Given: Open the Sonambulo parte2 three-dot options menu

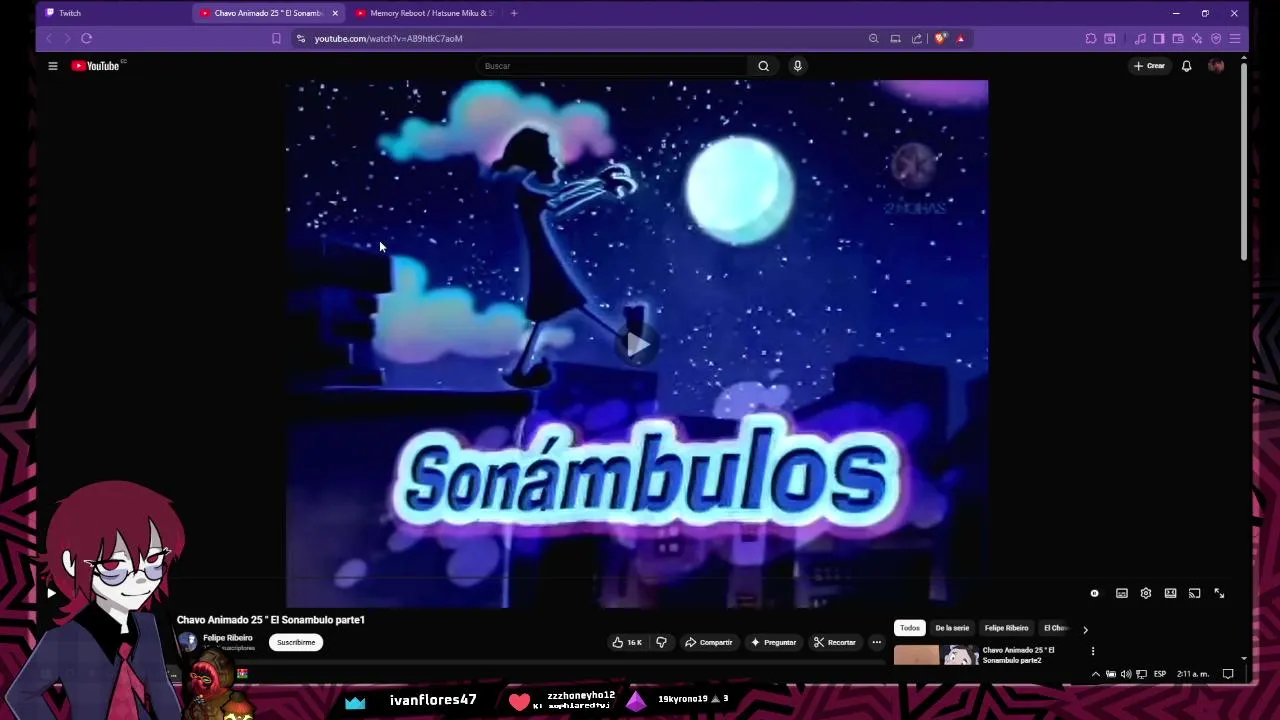Looking at the screenshot, I should point(1092,651).
